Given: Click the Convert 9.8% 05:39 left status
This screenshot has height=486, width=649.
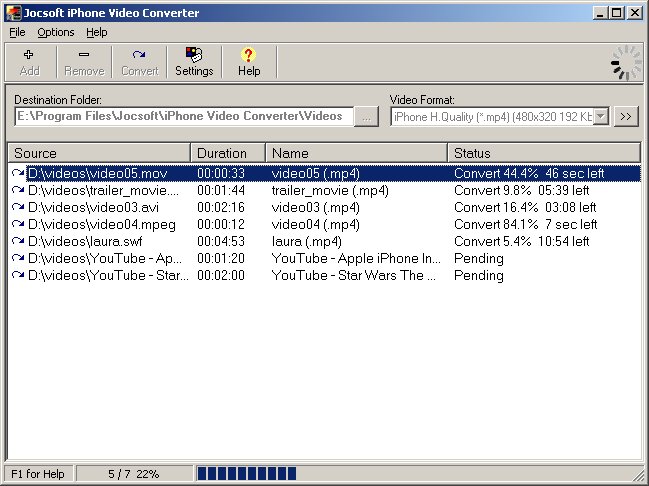Looking at the screenshot, I should tap(522, 190).
